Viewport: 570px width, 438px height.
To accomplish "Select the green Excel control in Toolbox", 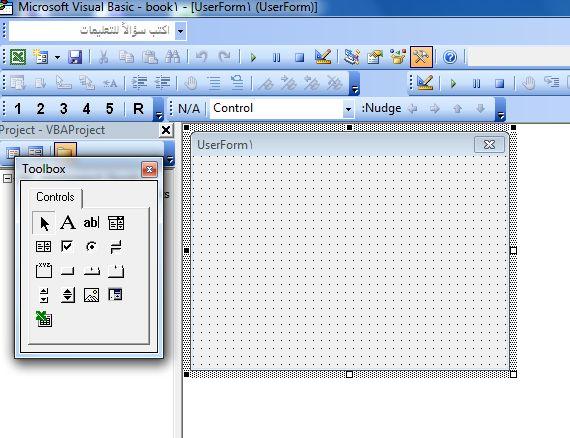I will coord(44,319).
